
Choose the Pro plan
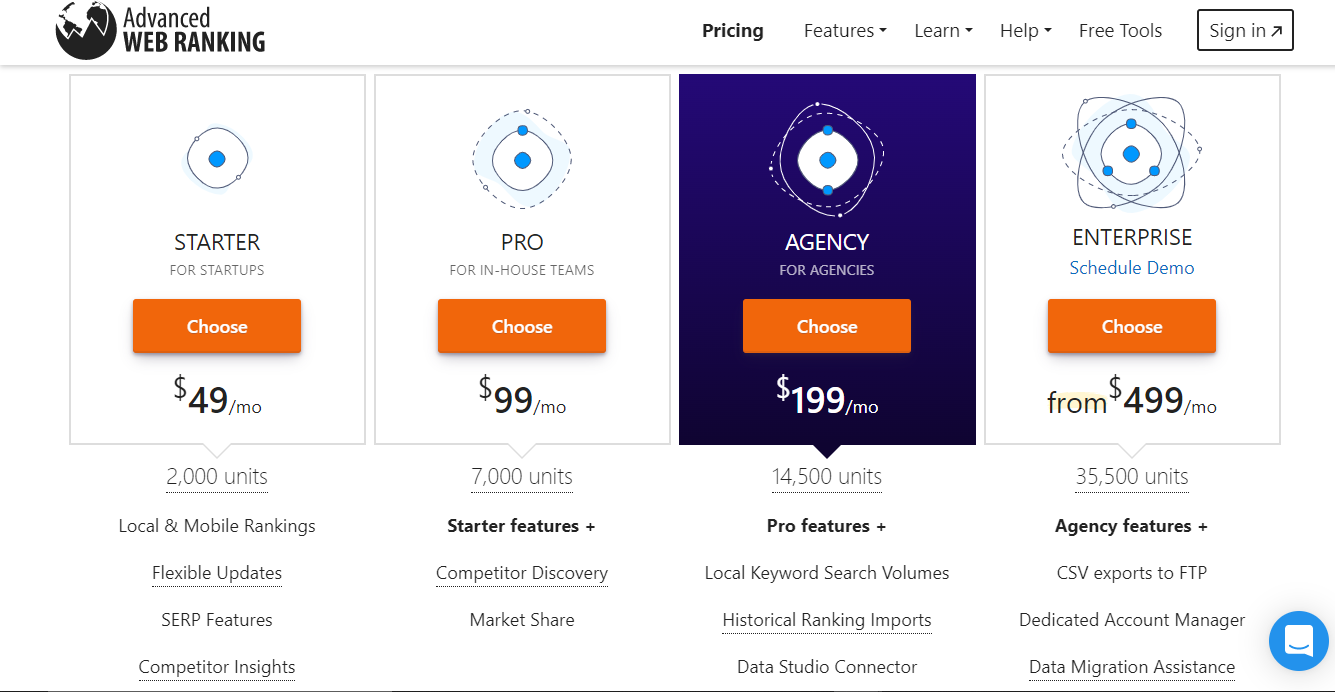522,326
